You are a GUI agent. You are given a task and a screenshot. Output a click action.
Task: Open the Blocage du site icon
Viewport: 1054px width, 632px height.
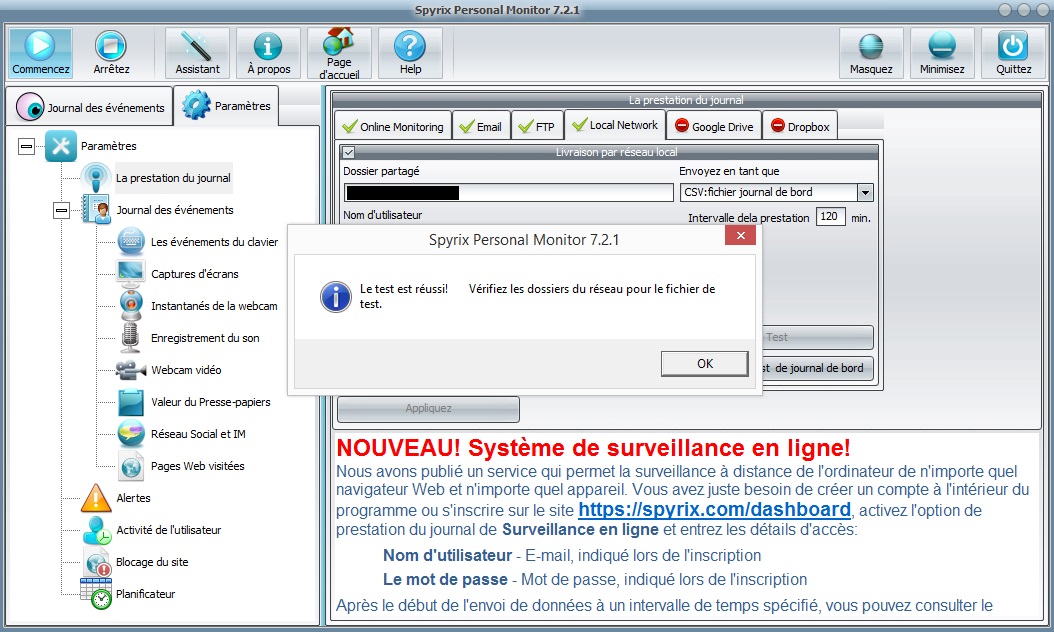click(97, 562)
